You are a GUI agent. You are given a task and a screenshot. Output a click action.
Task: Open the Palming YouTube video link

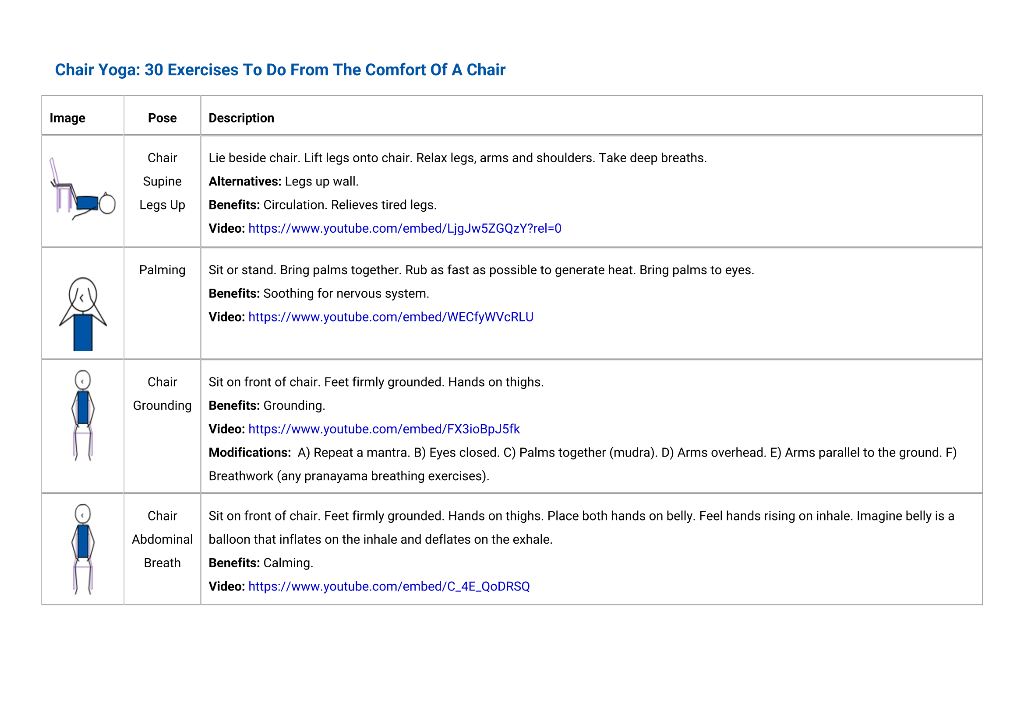click(391, 317)
